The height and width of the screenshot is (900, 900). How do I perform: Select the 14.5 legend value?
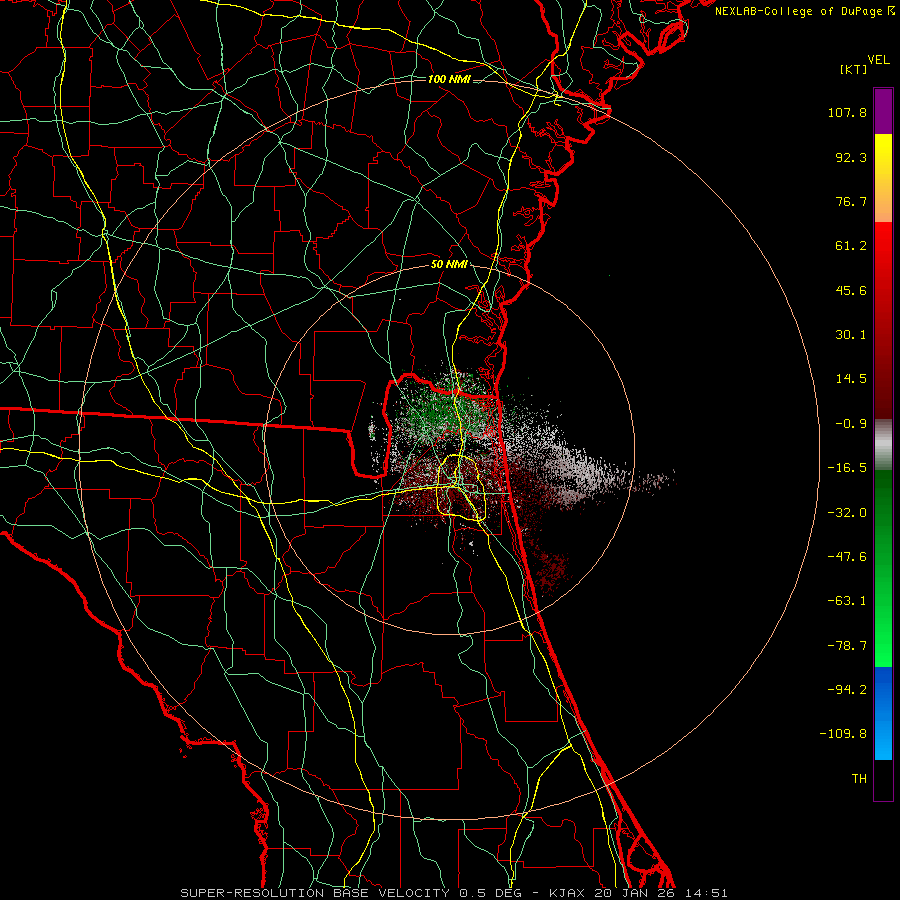[x=851, y=379]
